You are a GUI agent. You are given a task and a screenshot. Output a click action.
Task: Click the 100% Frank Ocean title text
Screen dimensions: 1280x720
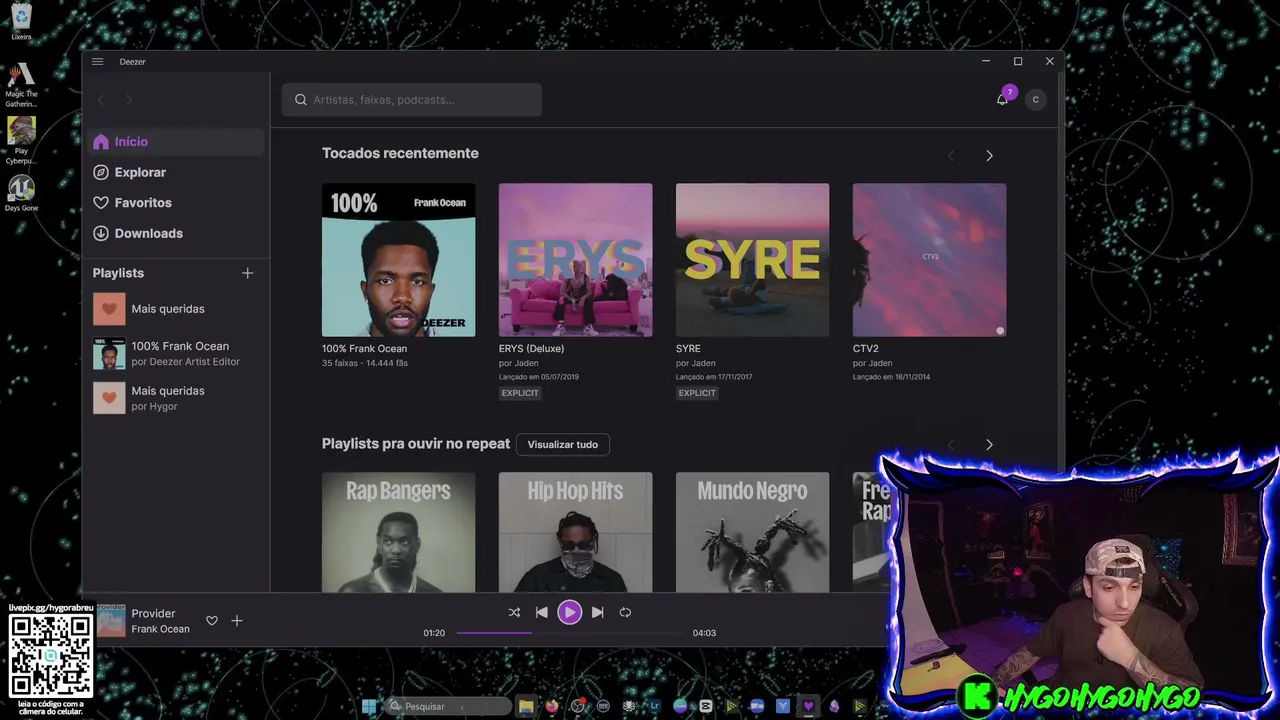click(364, 349)
